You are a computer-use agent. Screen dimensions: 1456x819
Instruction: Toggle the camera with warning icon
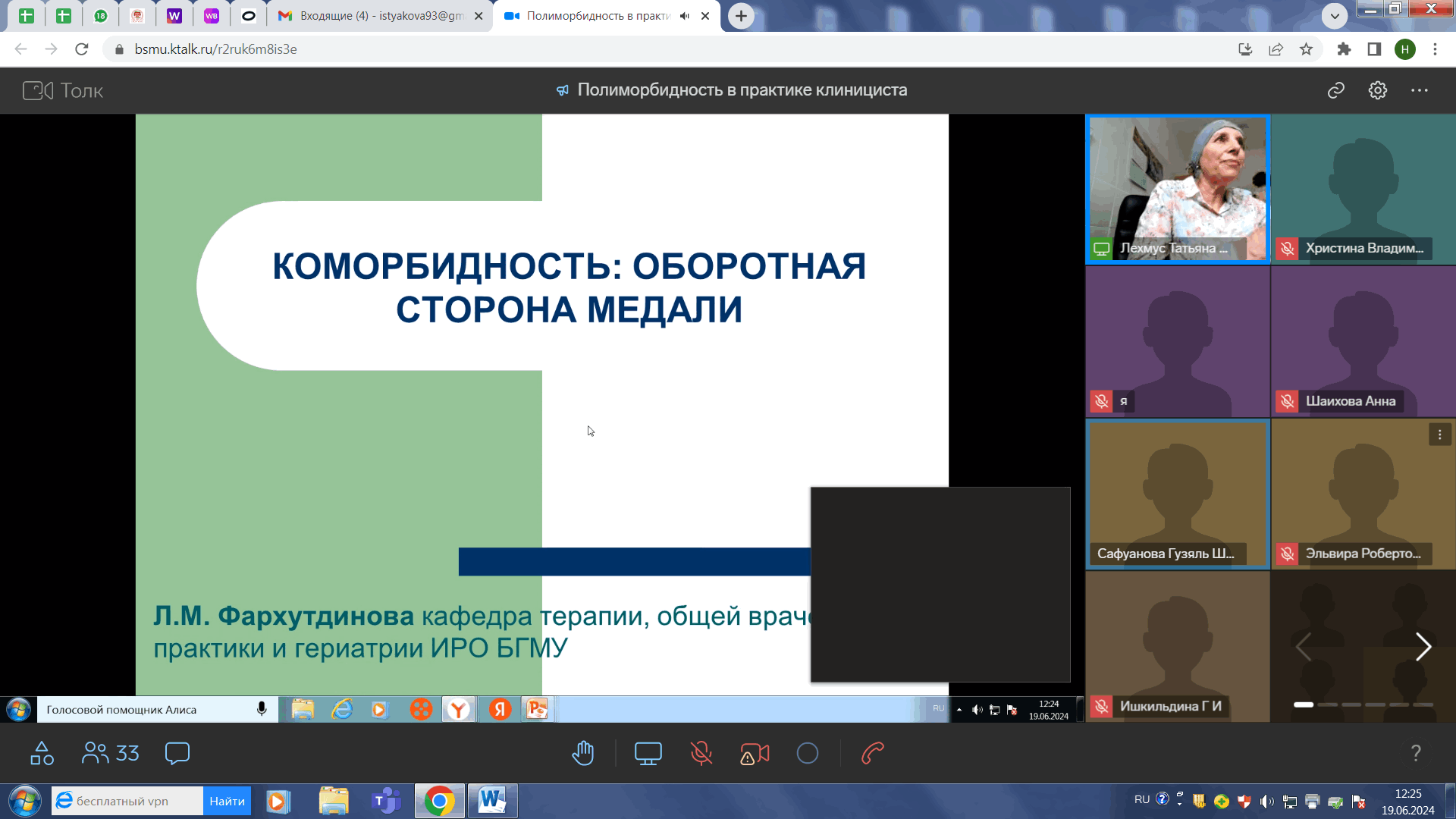point(755,753)
